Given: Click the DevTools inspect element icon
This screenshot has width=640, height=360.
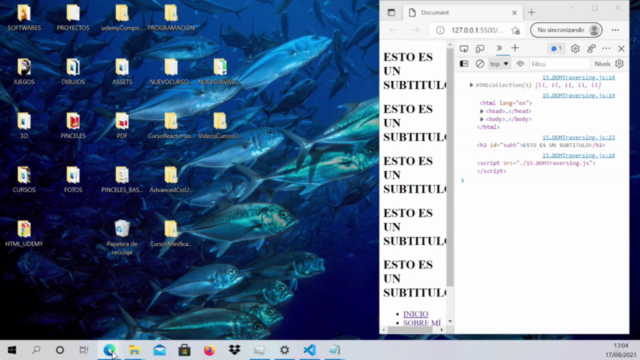Looking at the screenshot, I should (x=464, y=49).
